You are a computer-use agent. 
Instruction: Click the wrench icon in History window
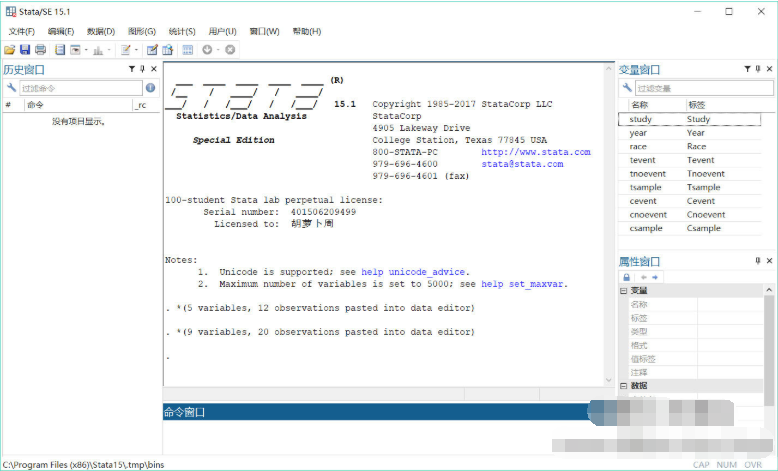[x=11, y=88]
